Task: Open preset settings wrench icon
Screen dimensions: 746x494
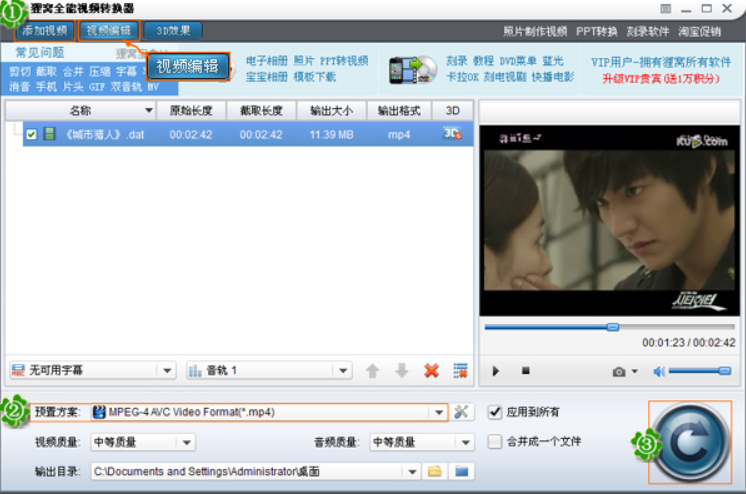Action: (461, 412)
